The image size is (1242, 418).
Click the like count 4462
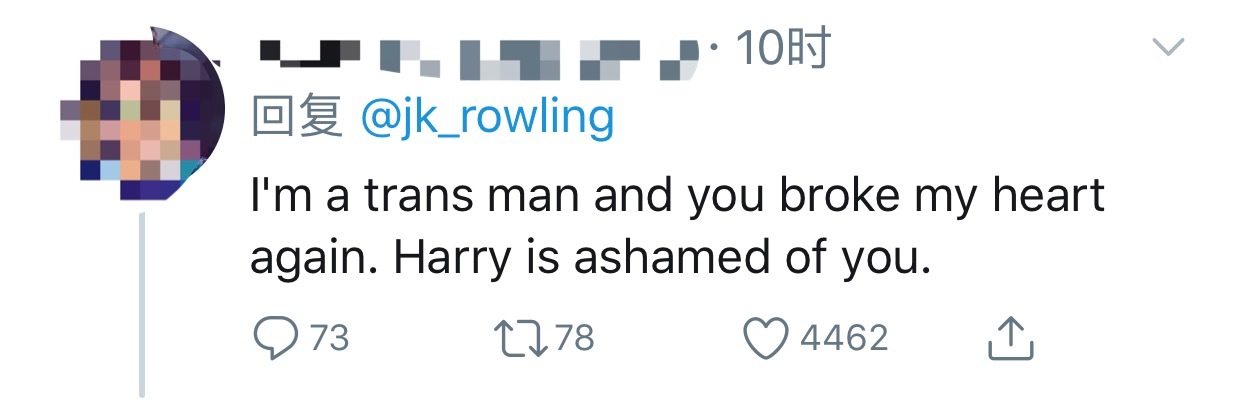coord(845,338)
